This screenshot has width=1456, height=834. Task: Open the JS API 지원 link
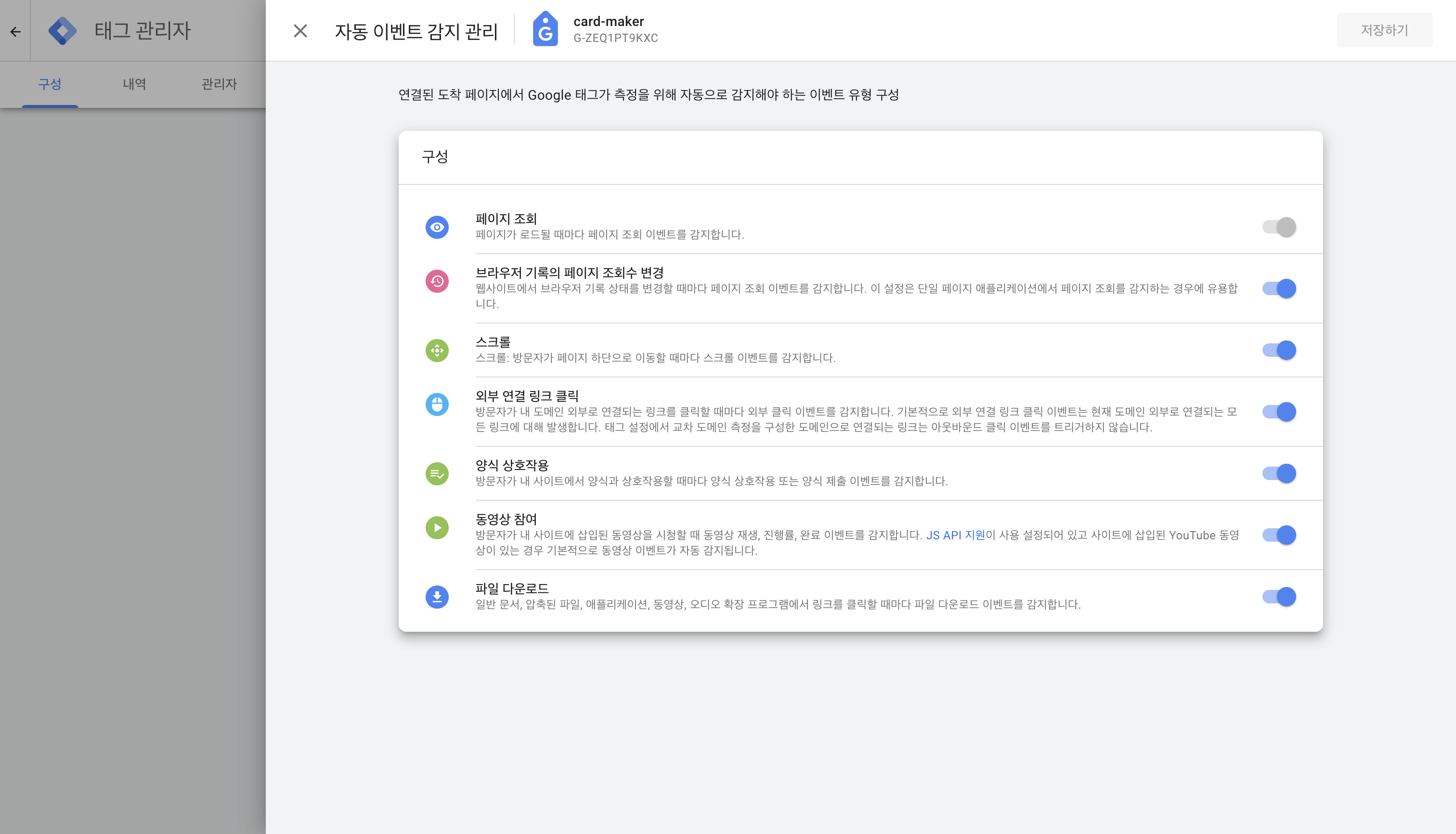pyautogui.click(x=955, y=535)
